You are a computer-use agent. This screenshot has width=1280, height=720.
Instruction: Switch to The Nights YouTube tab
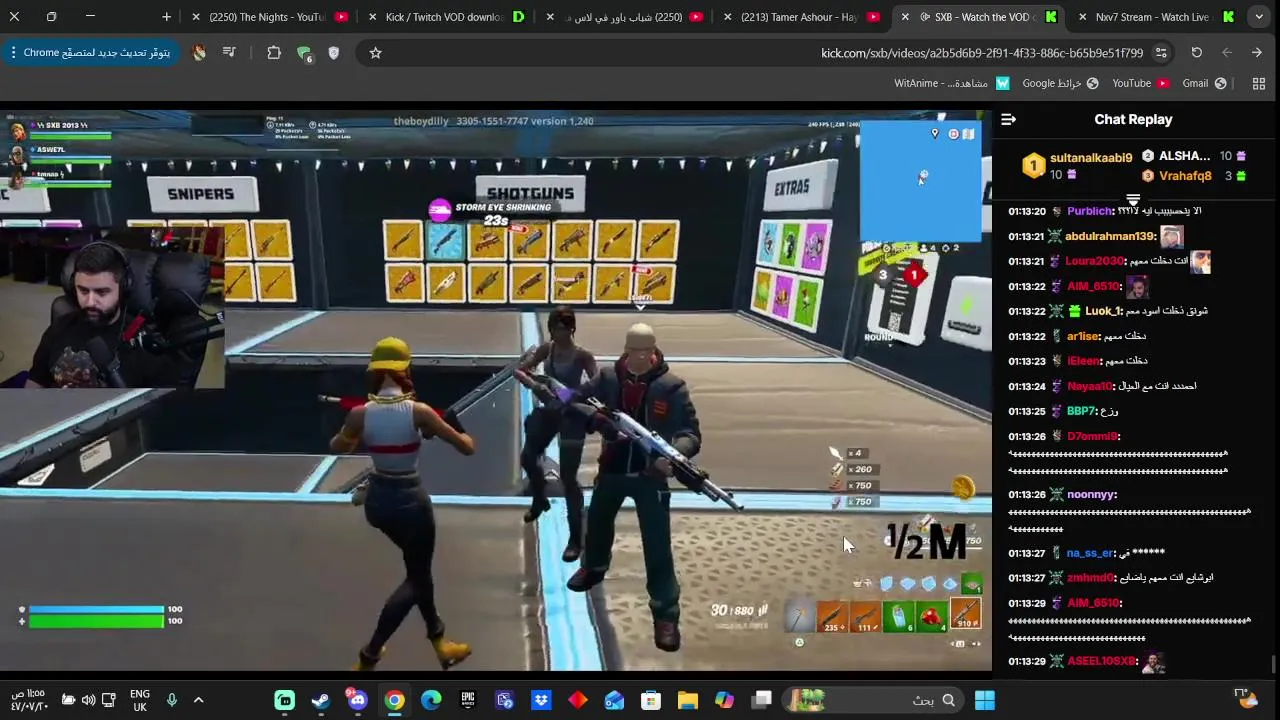pos(269,17)
